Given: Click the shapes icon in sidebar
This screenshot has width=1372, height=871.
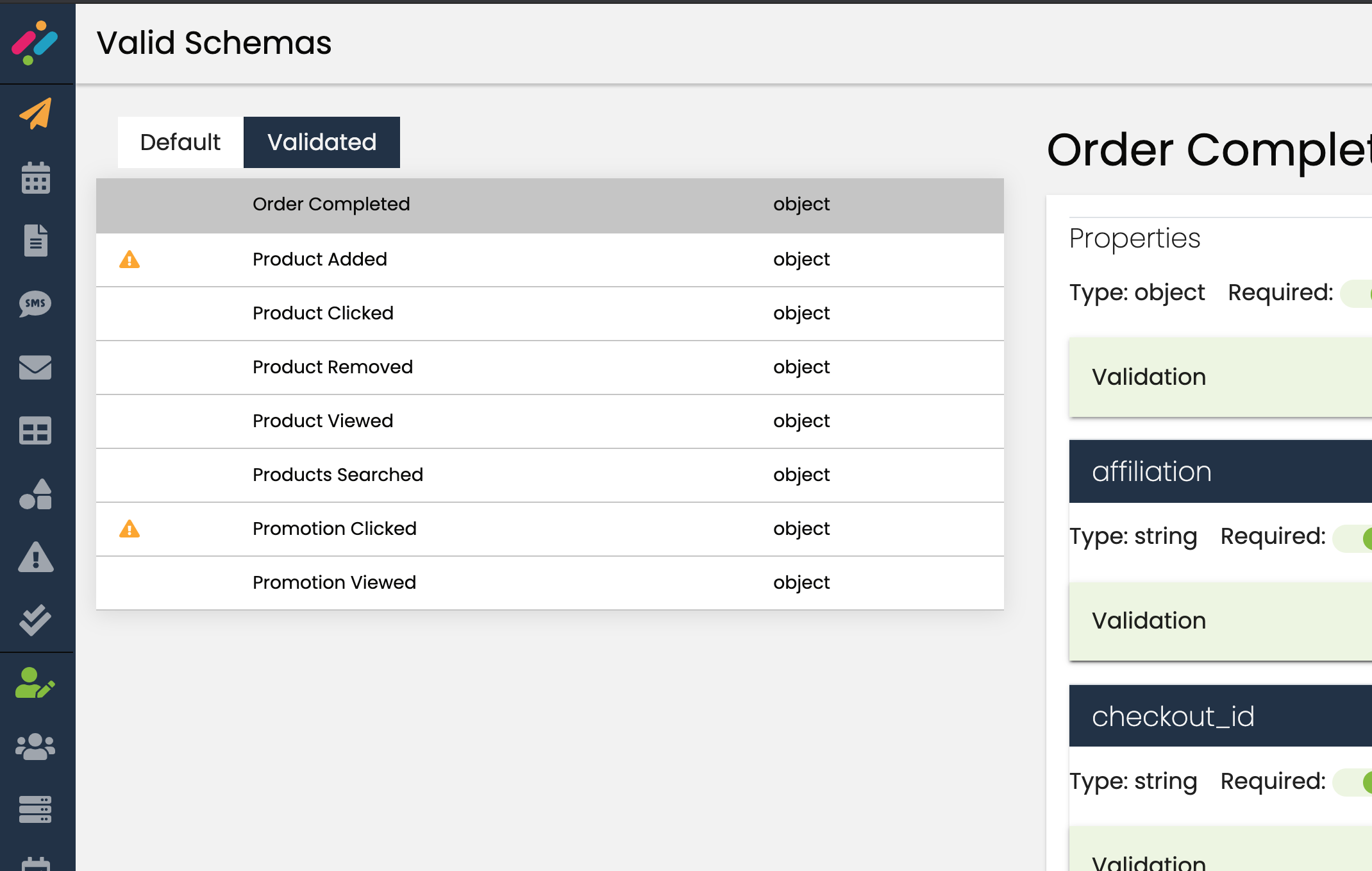Looking at the screenshot, I should tap(36, 494).
